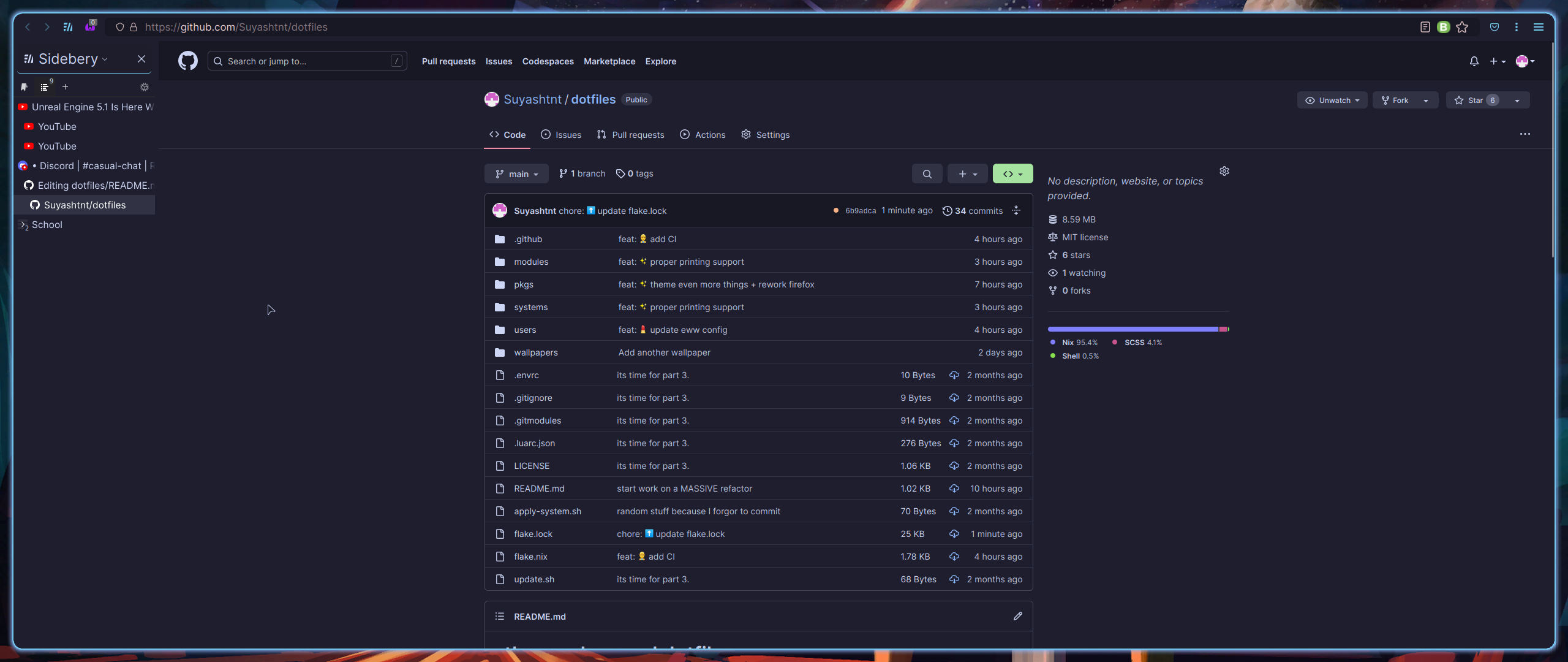Open the 1 branch link
Image resolution: width=1568 pixels, height=662 pixels.
582,173
